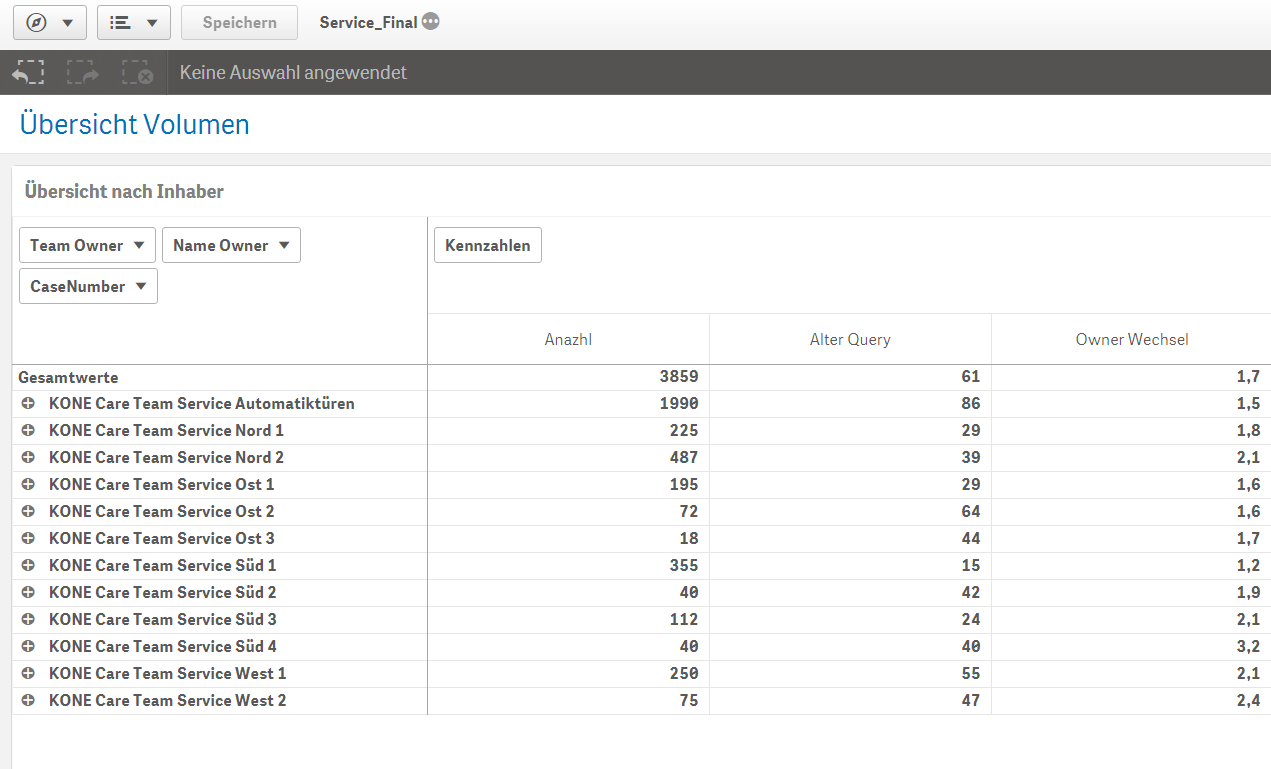Click Keine Auswahl angewendet selection bar text

point(293,73)
